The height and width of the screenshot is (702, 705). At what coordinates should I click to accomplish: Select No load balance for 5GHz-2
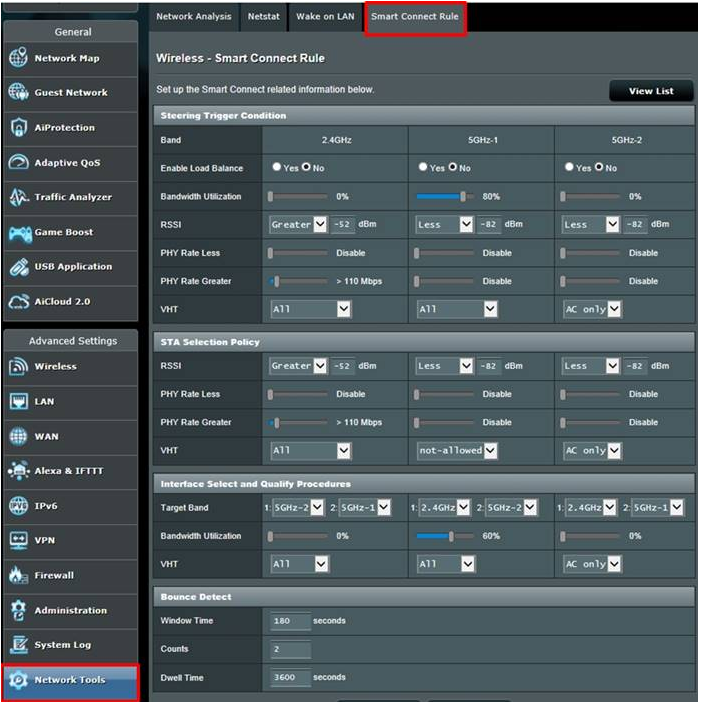598,167
